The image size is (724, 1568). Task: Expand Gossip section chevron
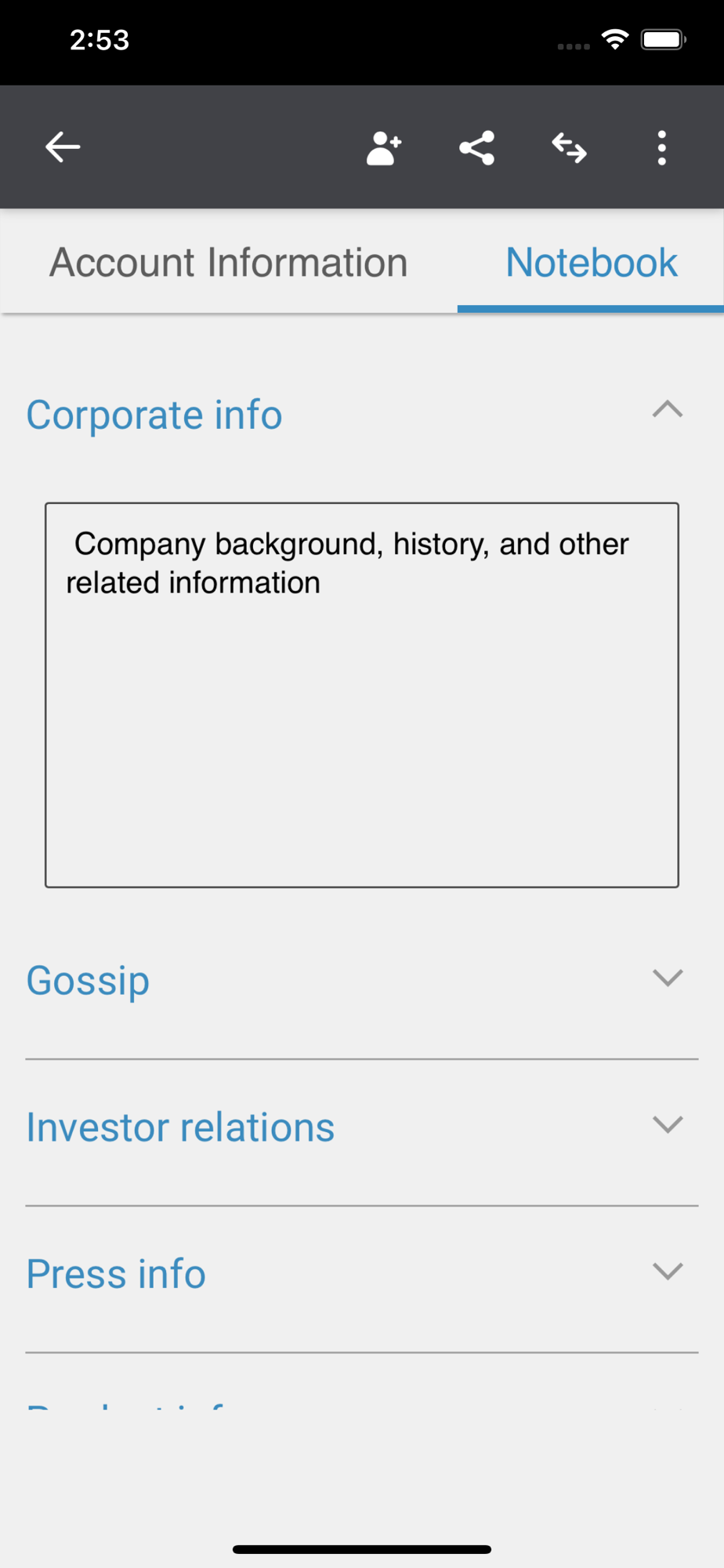[668, 978]
